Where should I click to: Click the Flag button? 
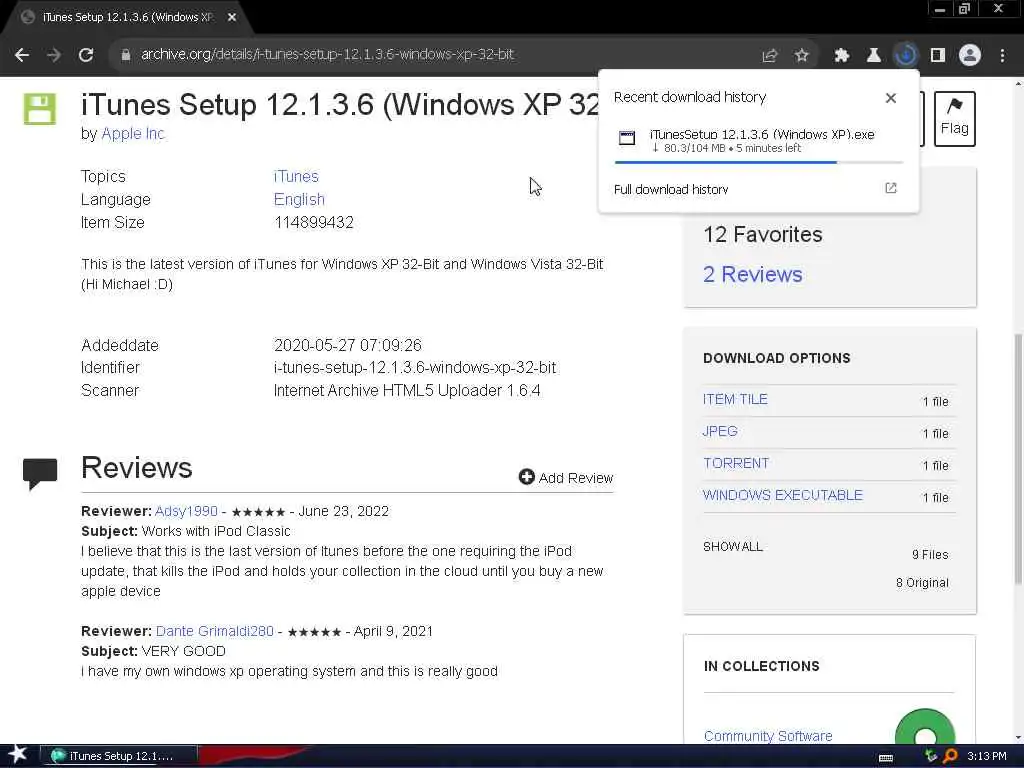click(954, 119)
